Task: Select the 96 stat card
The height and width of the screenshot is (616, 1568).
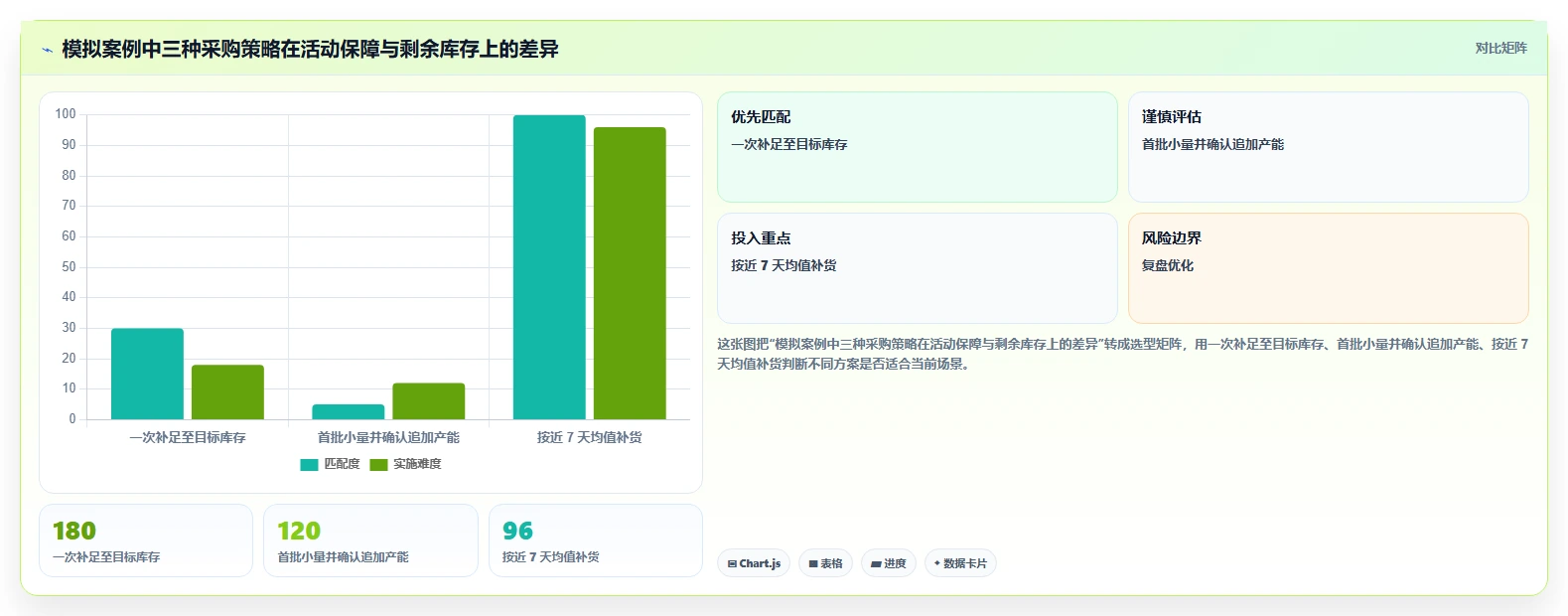Action: tap(596, 540)
